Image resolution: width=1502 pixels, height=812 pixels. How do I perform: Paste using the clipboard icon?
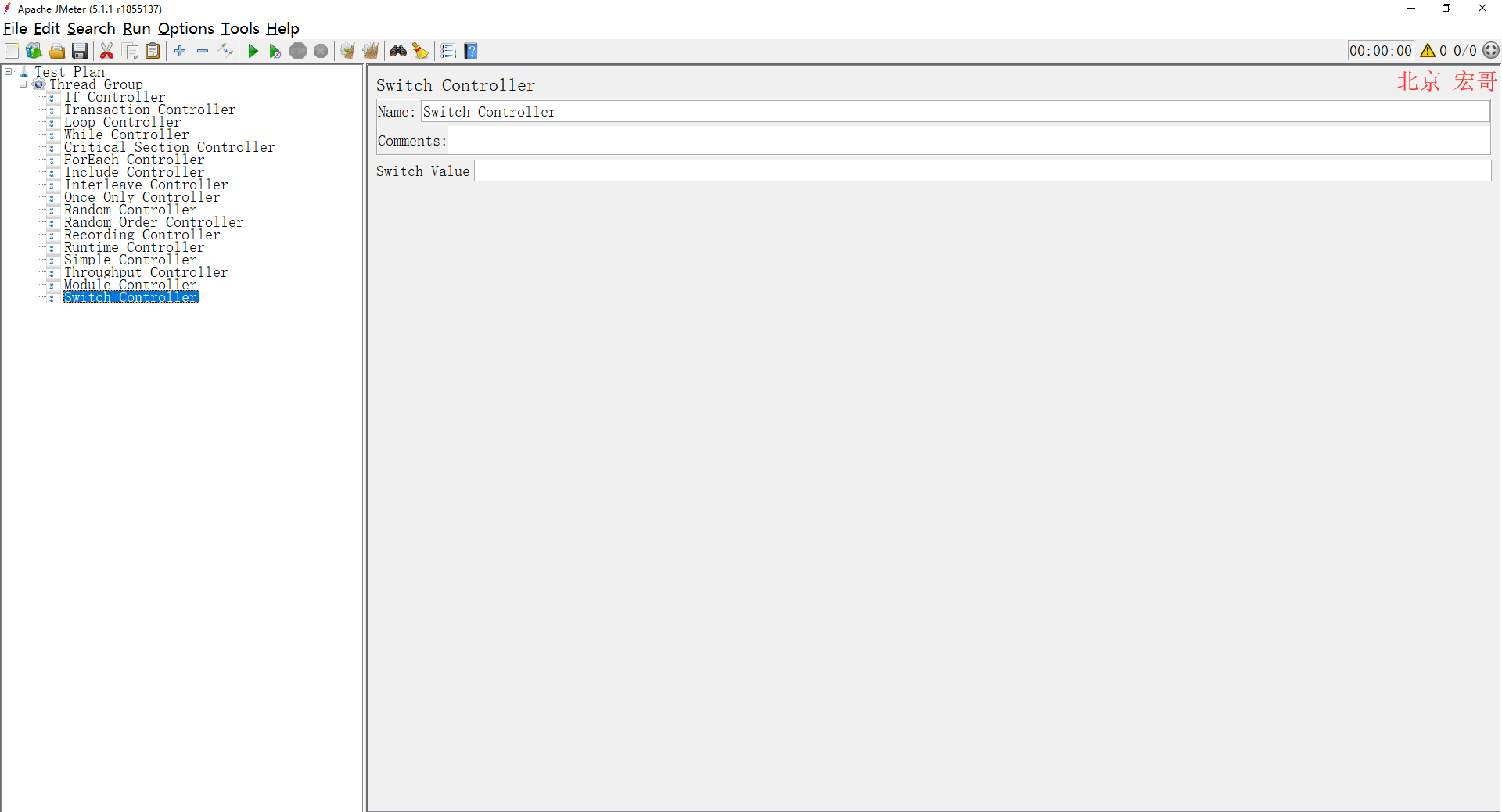(x=153, y=51)
